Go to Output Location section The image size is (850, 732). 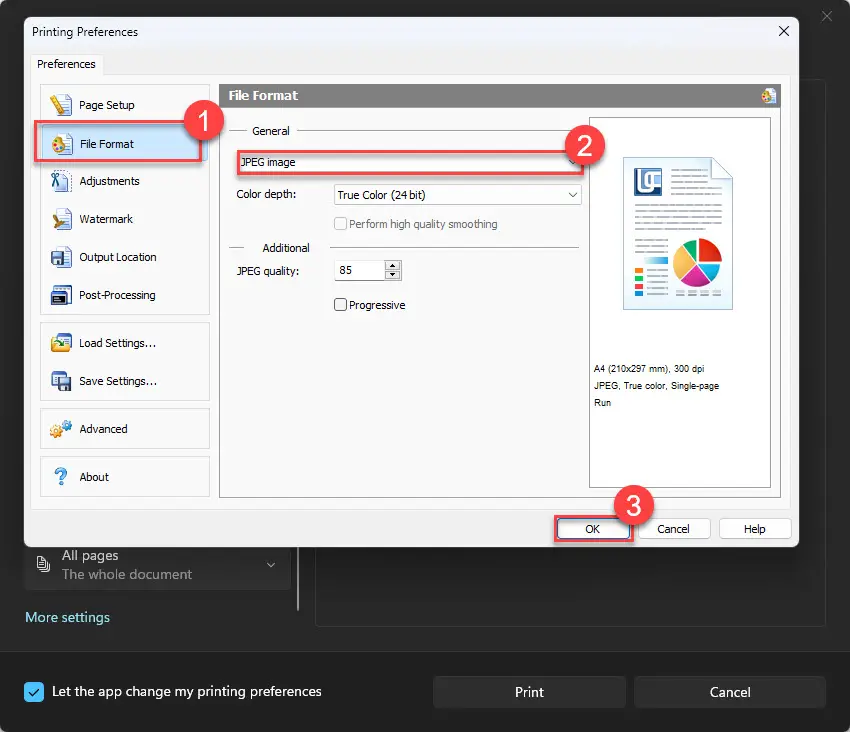tap(118, 257)
